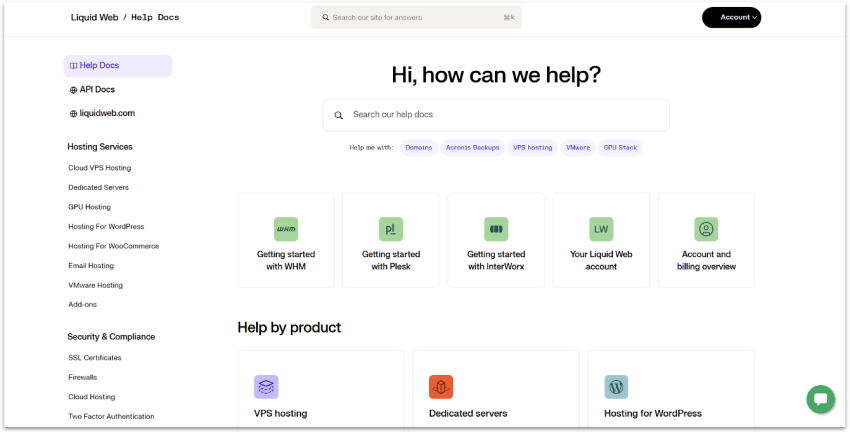Select the GPU Stack suggestion chip
850x432 pixels.
tap(620, 147)
